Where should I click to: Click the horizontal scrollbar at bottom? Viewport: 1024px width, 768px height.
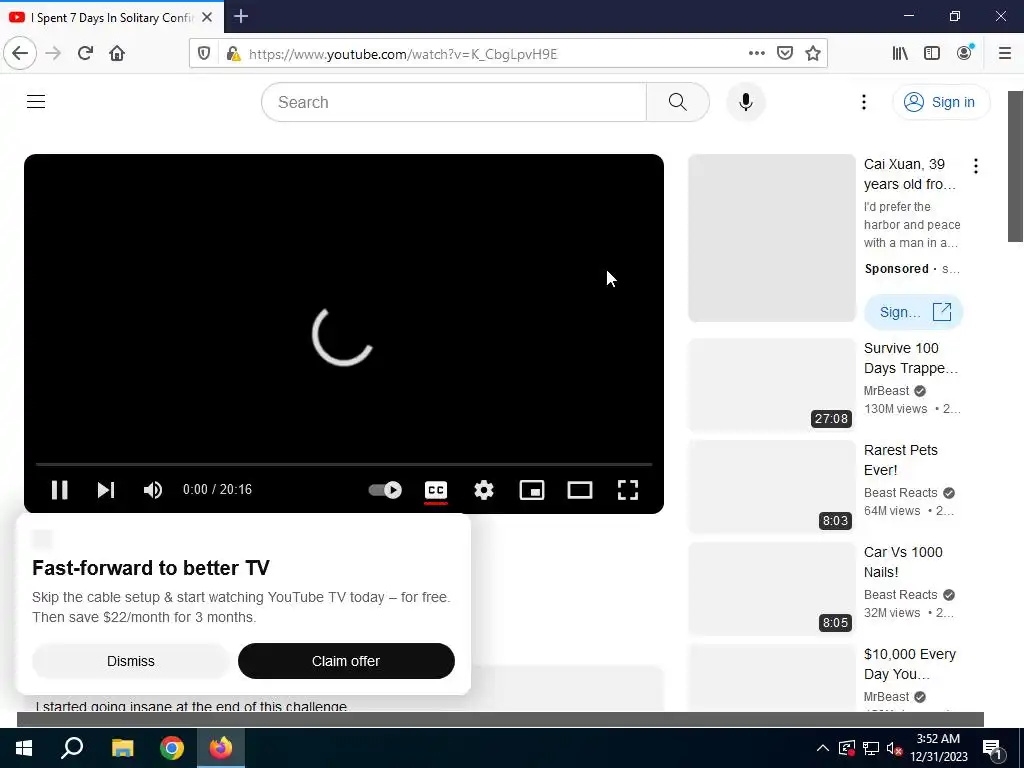coord(500,719)
